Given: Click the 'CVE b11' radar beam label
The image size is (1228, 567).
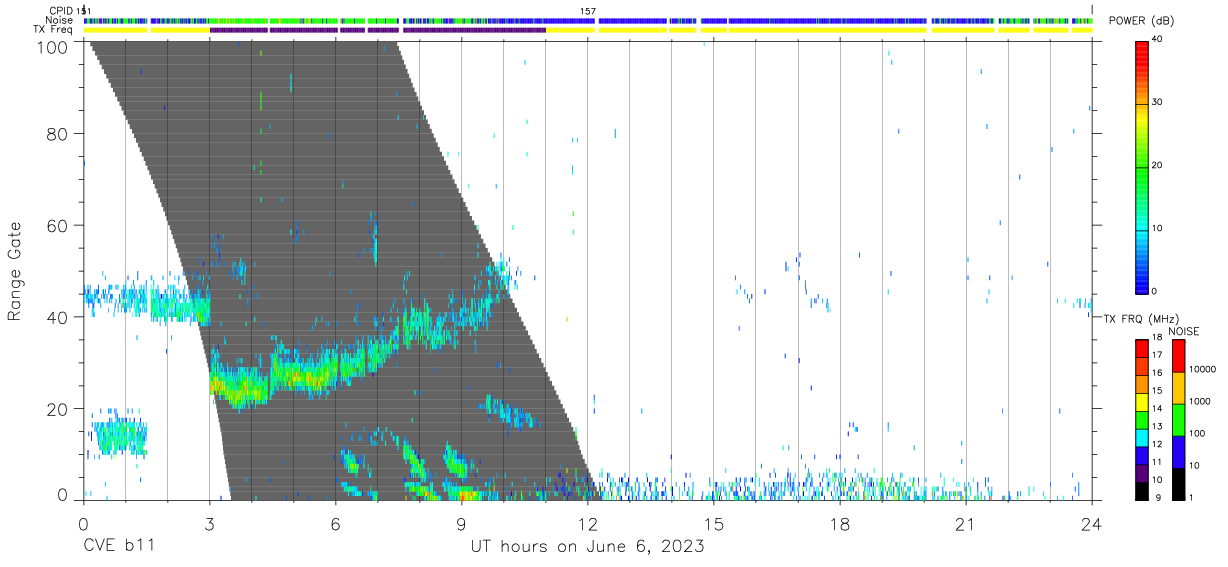Looking at the screenshot, I should (x=118, y=547).
